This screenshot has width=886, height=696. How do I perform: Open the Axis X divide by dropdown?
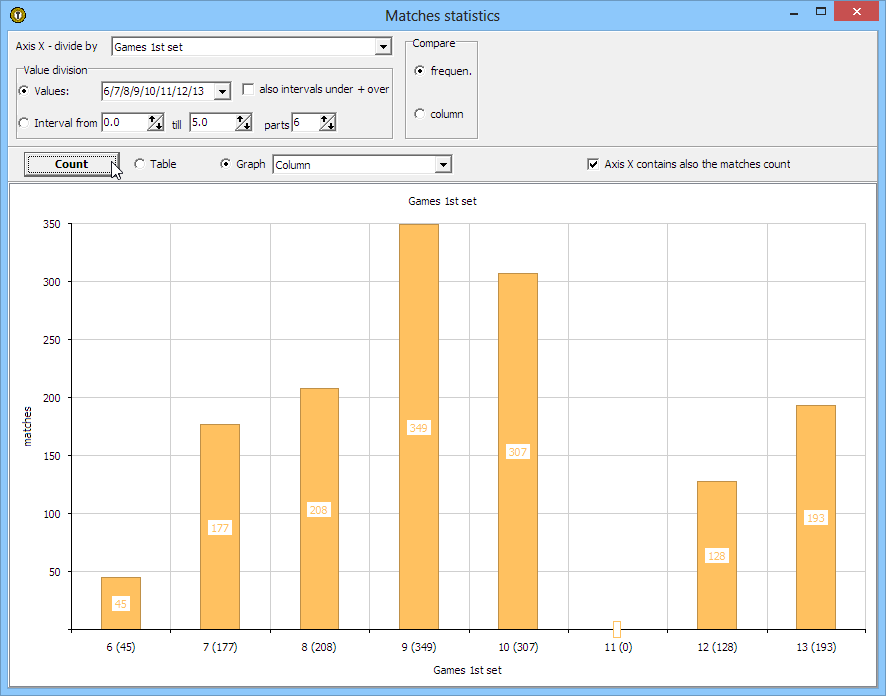point(382,47)
